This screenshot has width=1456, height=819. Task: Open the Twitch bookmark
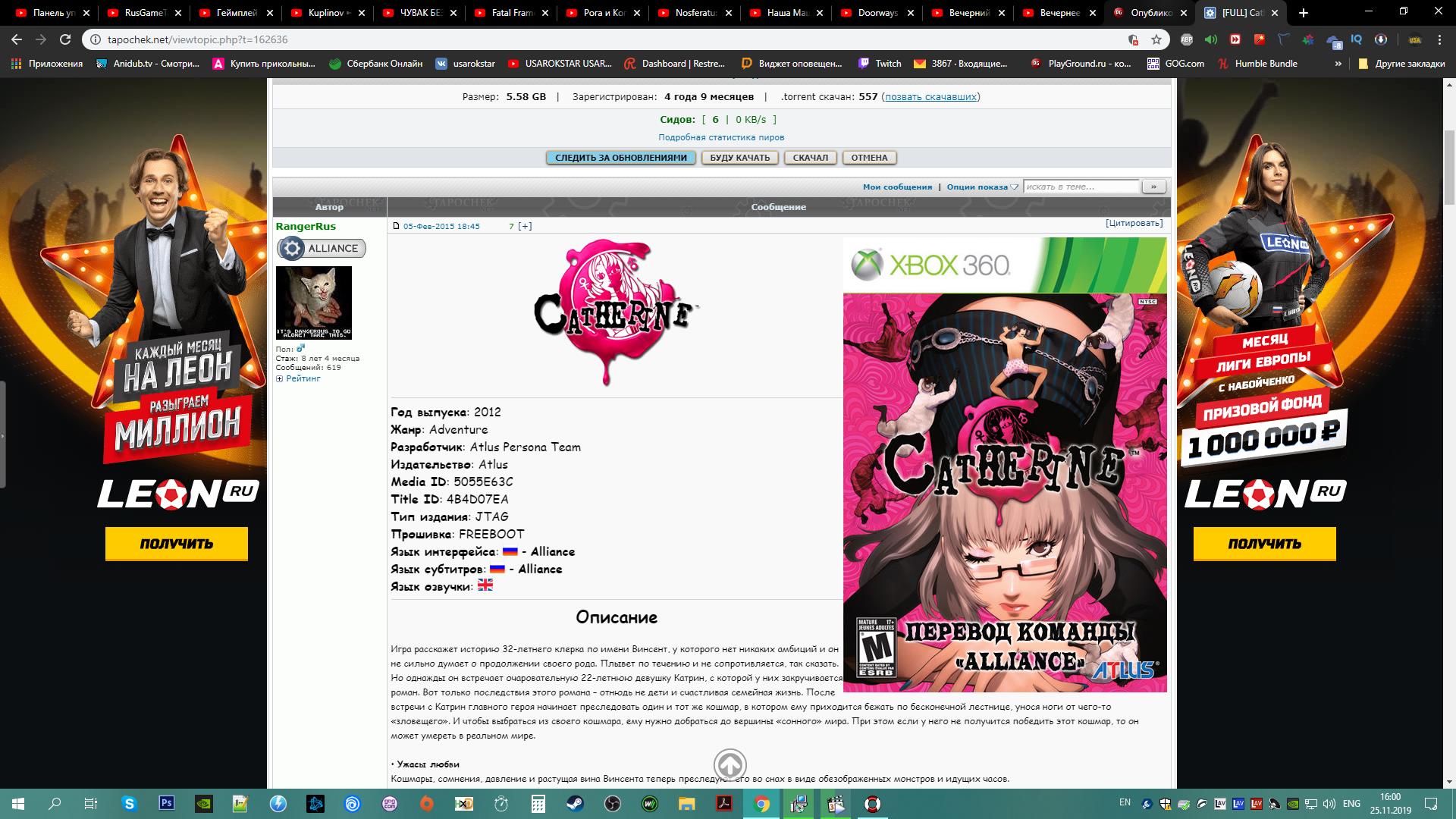pyautogui.click(x=880, y=64)
